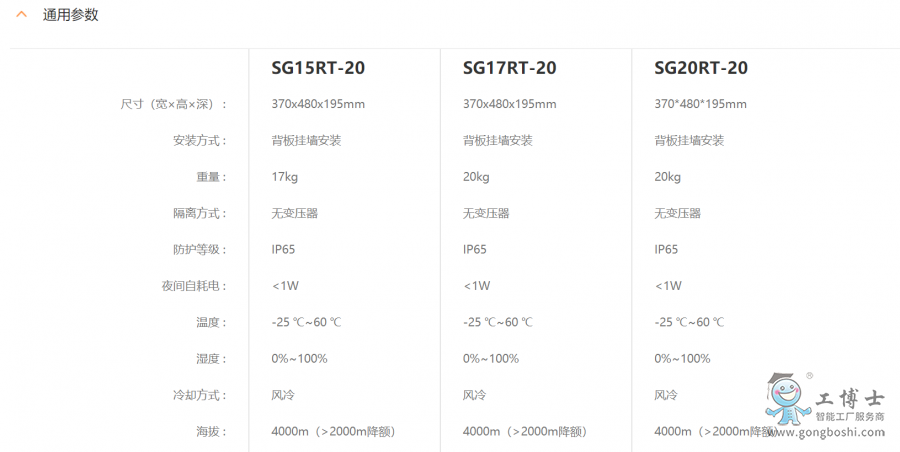This screenshot has width=900, height=452.
Task: Click the 隔离方式 row label
Action: pyautogui.click(x=200, y=213)
